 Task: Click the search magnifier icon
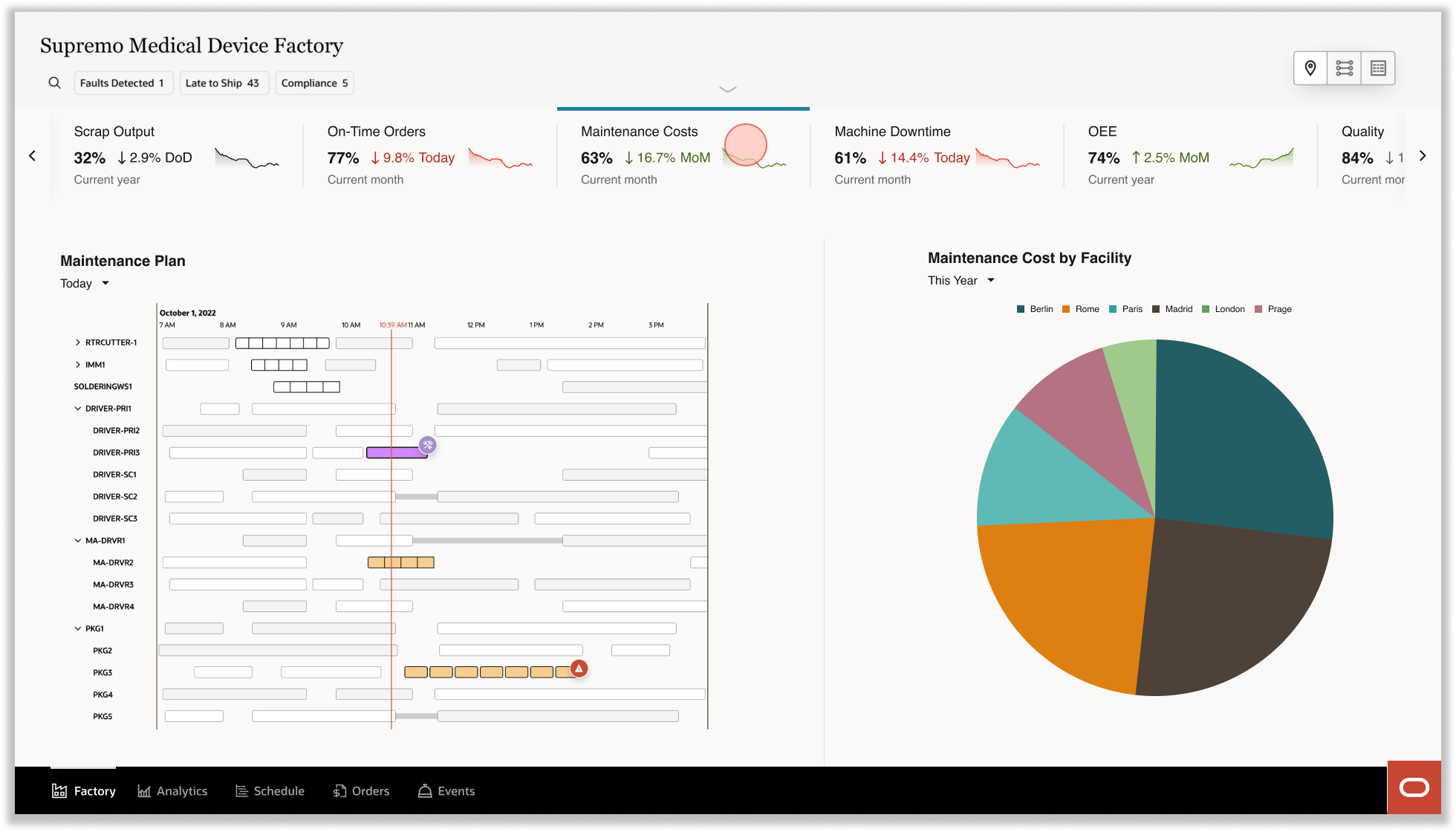tap(54, 83)
